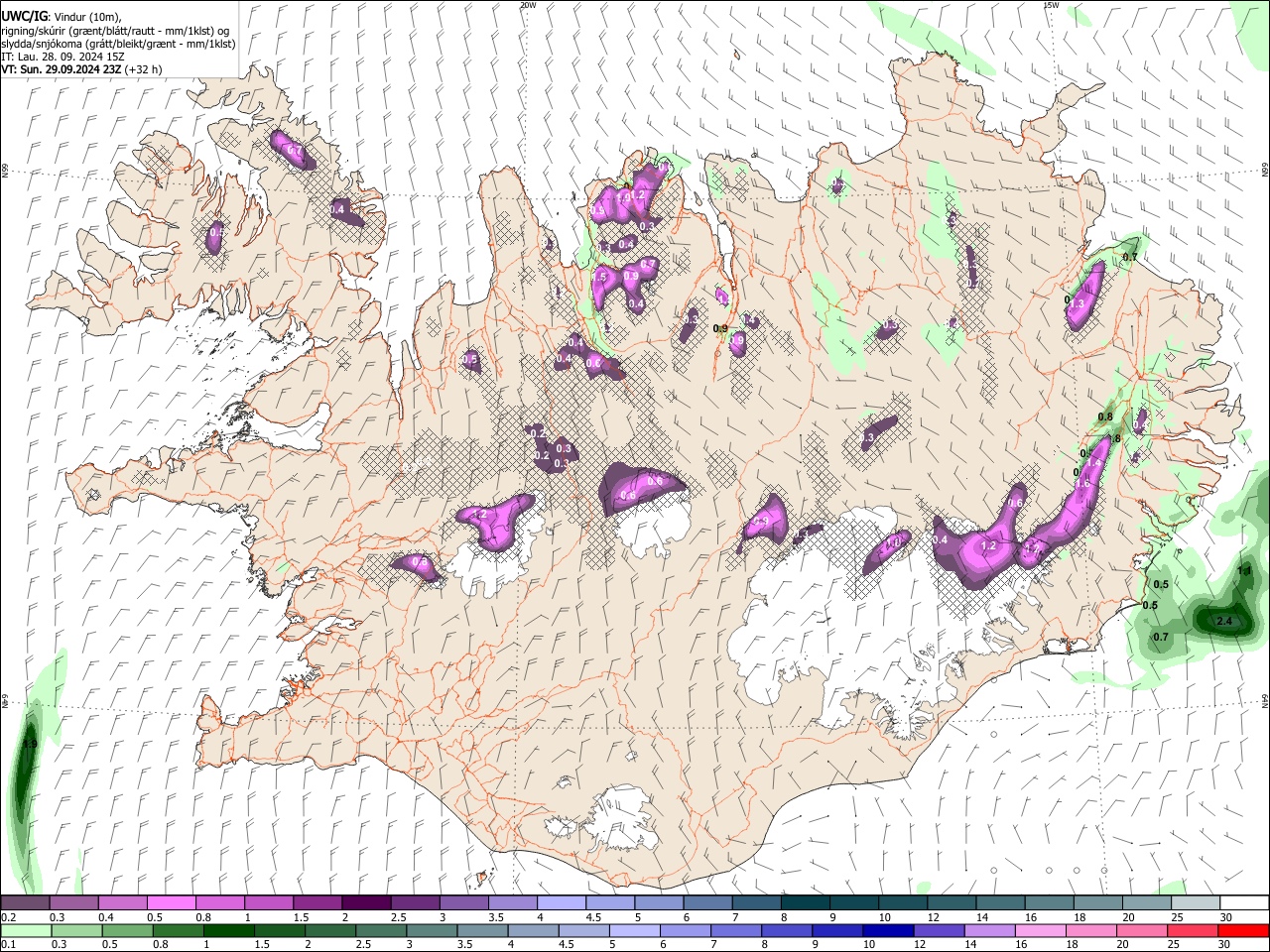Viewport: 1270px width, 952px height.
Task: Click the grey-green rain-scale swatch between 3 and 3.5
Action: (x=433, y=930)
